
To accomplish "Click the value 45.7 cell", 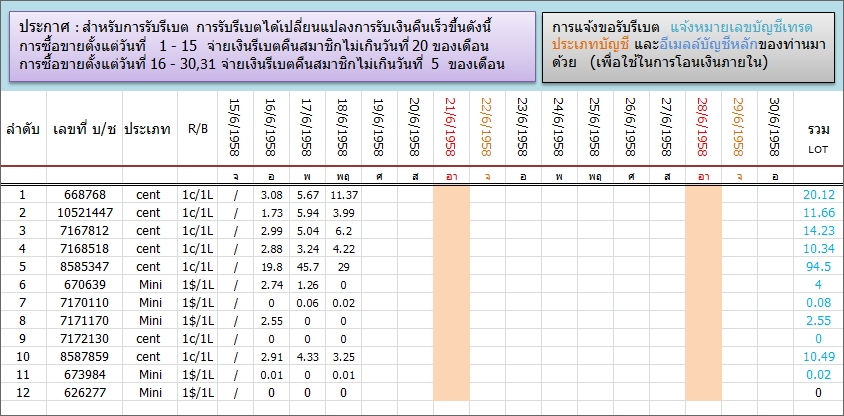I will coord(307,266).
